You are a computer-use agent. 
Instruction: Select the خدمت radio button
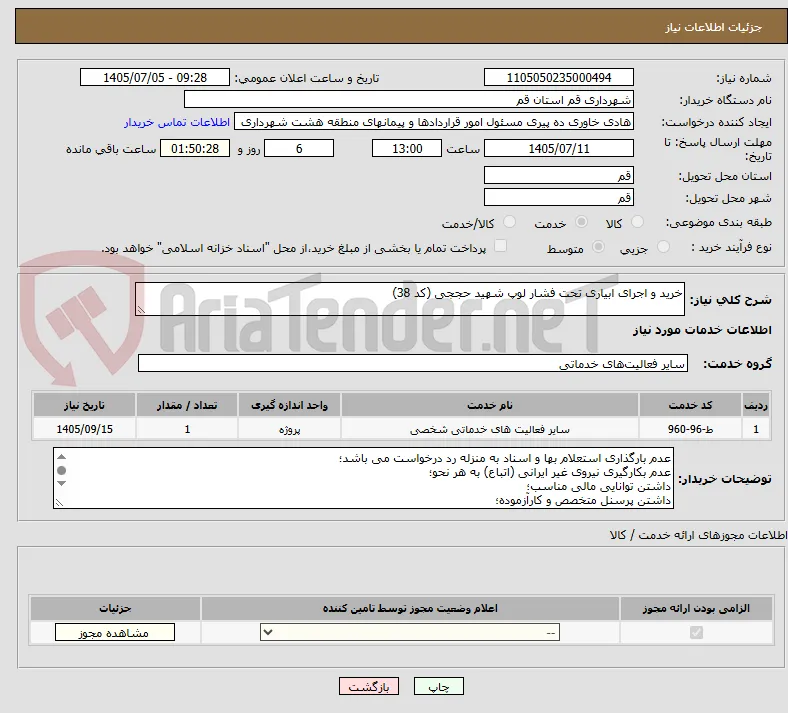coord(581,222)
